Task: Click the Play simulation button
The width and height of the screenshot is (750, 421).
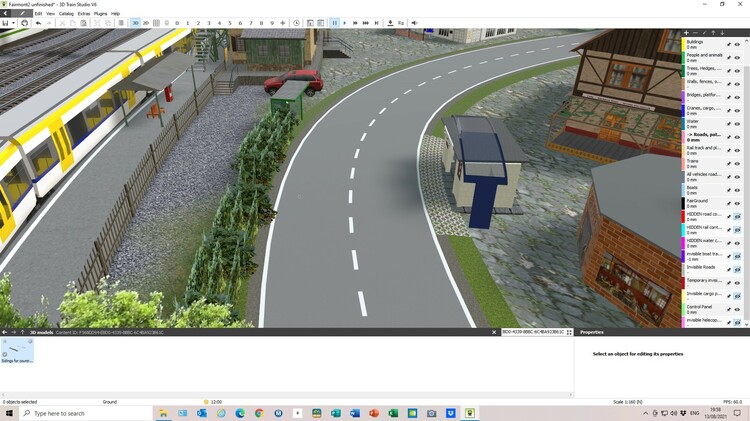Action: click(345, 23)
